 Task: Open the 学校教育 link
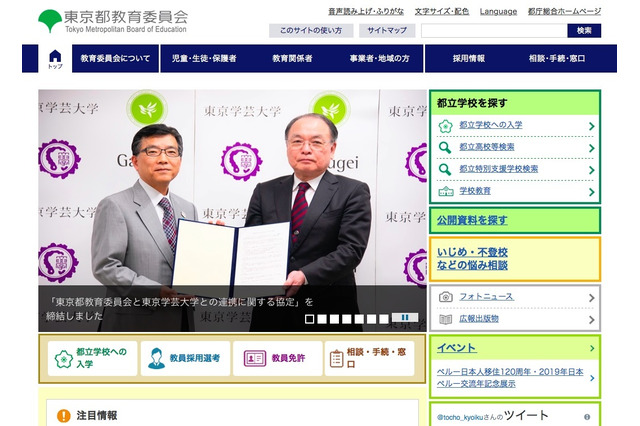pos(475,191)
